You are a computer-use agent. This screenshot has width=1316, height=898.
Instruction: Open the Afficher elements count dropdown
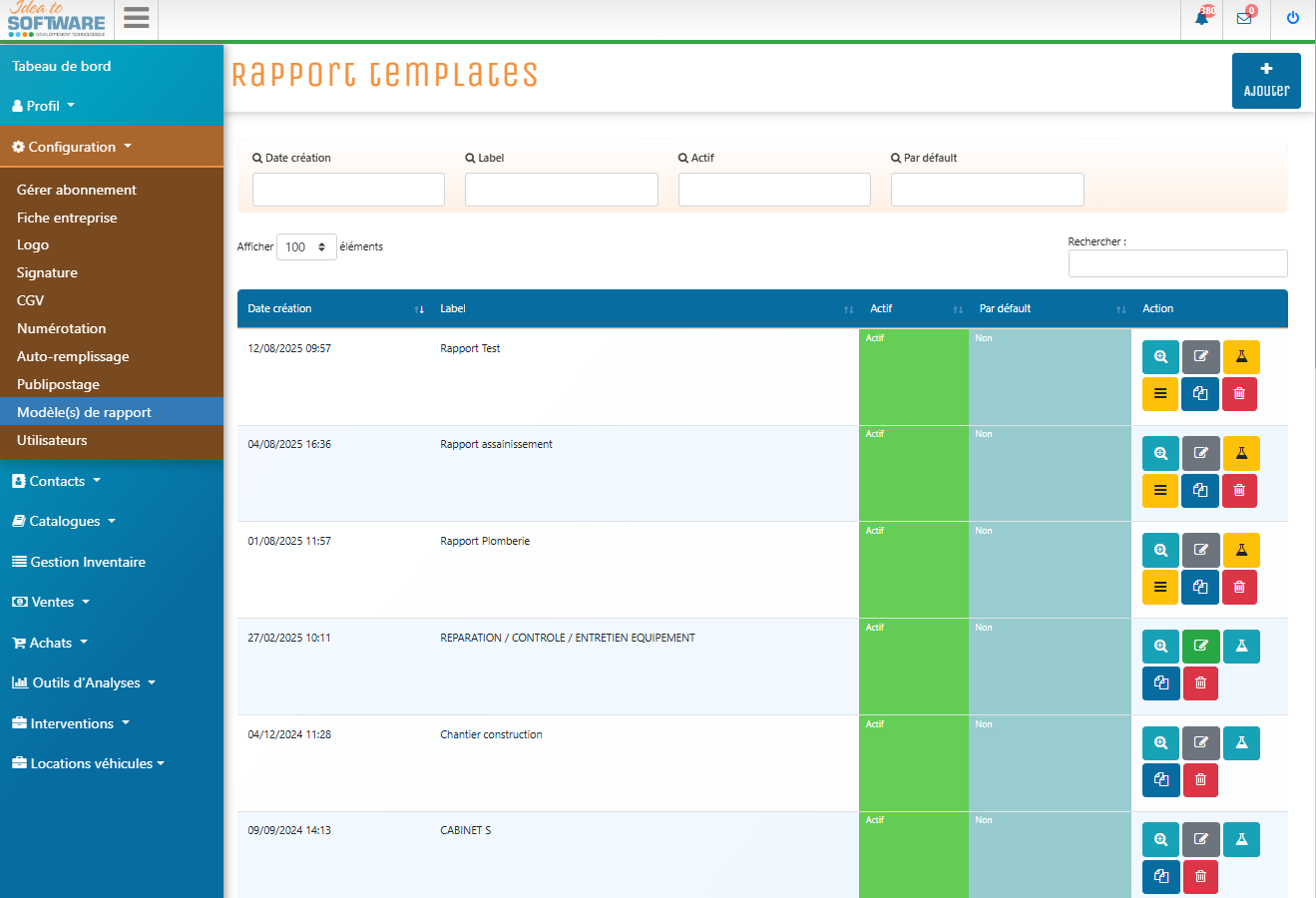coord(306,247)
